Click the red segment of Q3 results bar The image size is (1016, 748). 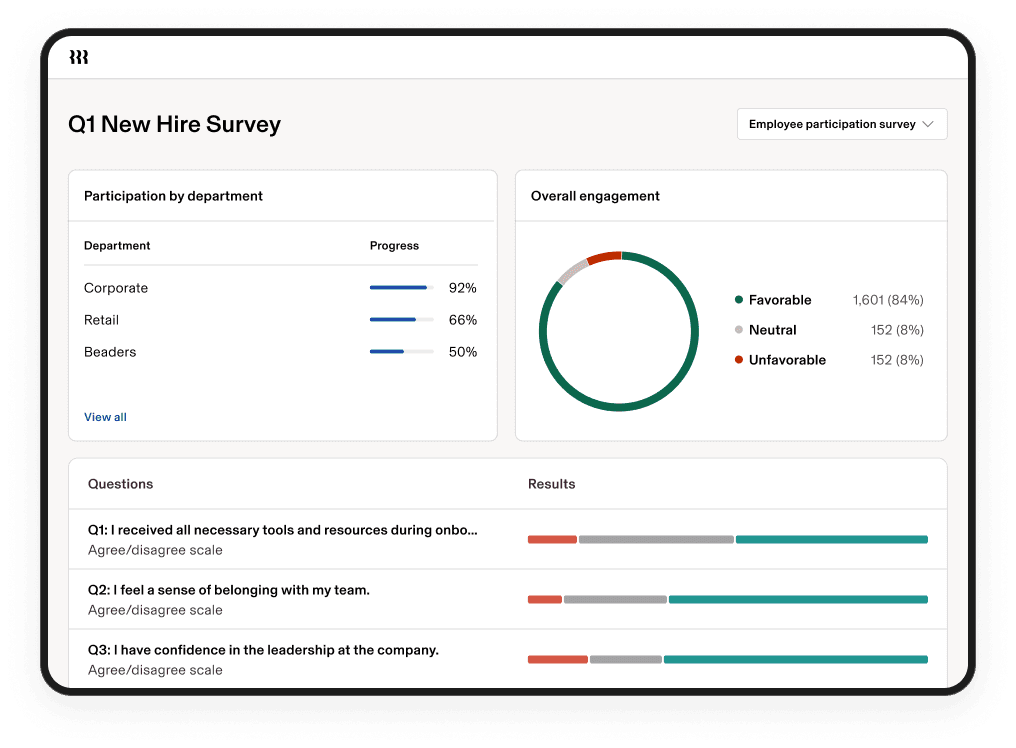point(557,660)
